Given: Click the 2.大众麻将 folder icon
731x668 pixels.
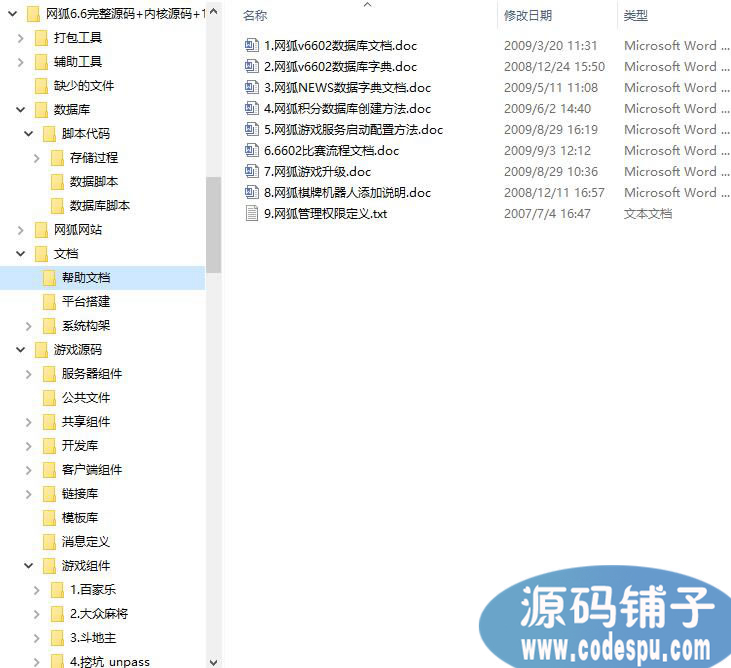Looking at the screenshot, I should [x=57, y=614].
